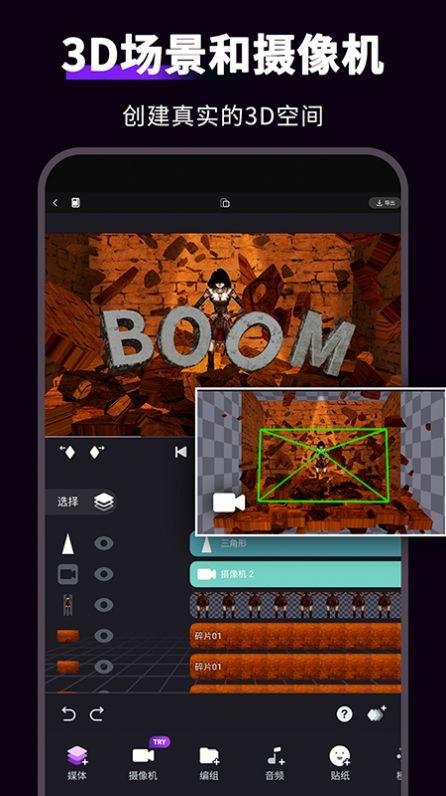
Task: Add a sticker with the 贴纸 button
Action: tap(339, 762)
